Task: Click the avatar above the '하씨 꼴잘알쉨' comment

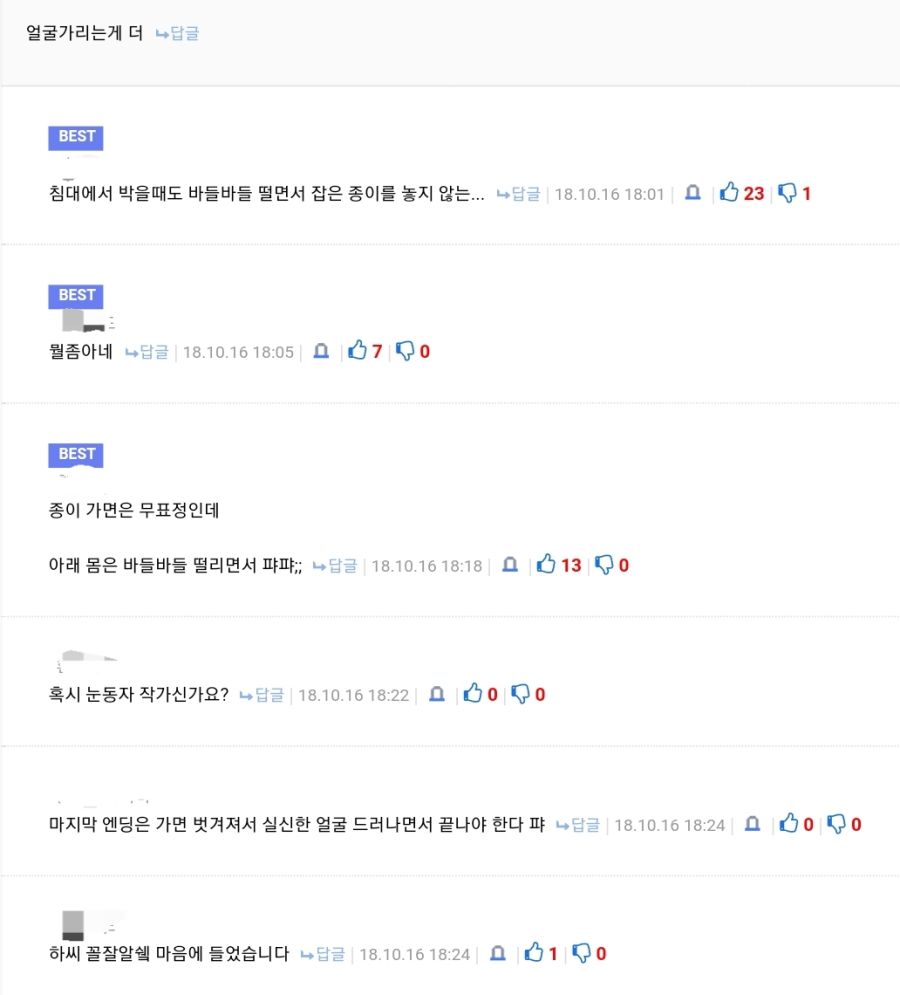Action: [x=73, y=925]
